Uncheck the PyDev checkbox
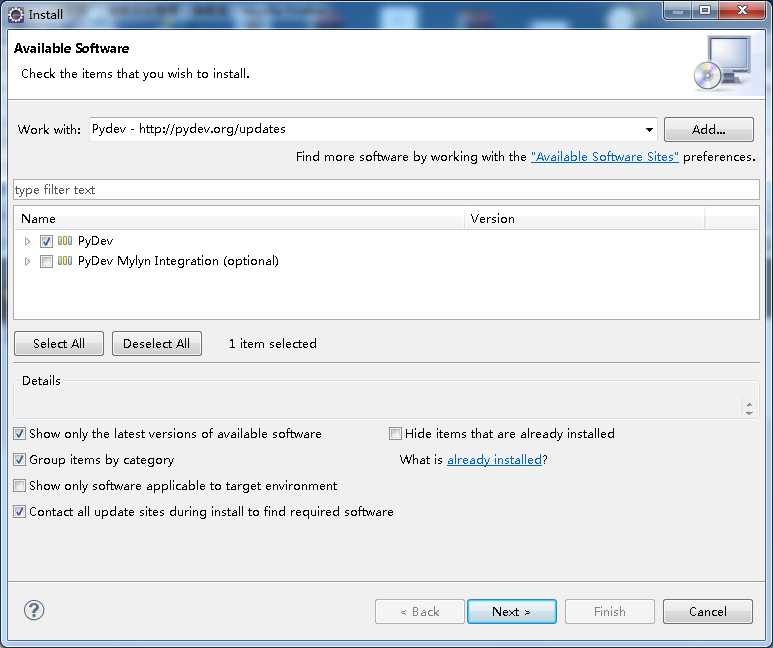 46,241
